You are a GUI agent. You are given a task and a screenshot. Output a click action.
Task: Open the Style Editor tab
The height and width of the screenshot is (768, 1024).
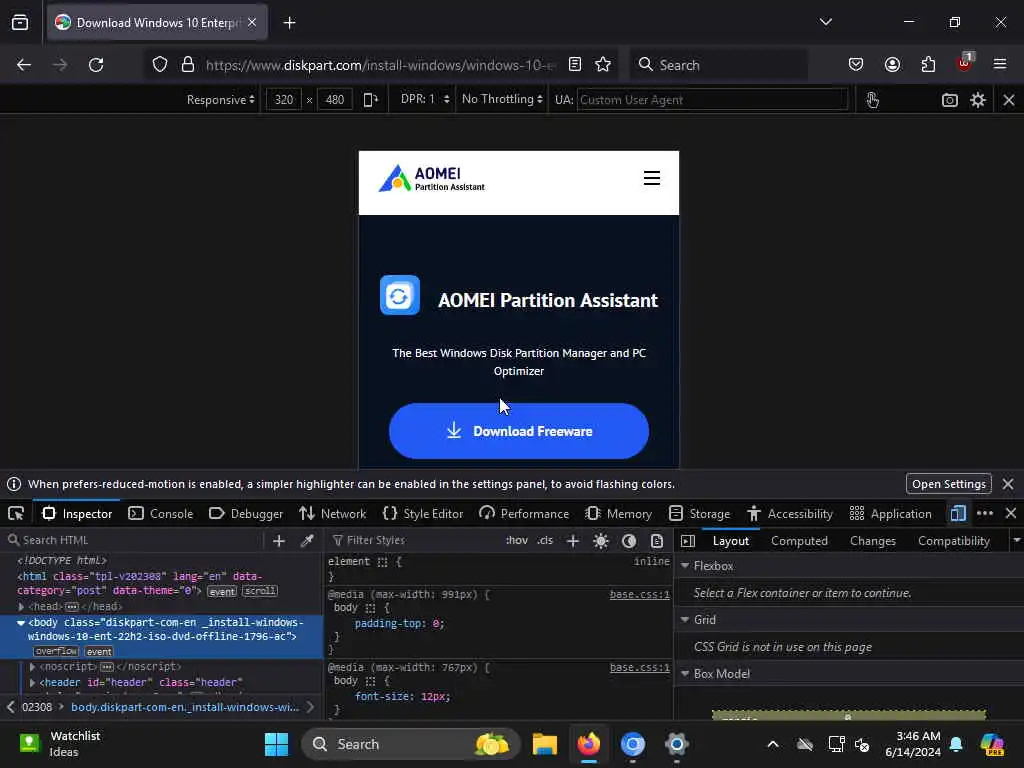point(423,514)
